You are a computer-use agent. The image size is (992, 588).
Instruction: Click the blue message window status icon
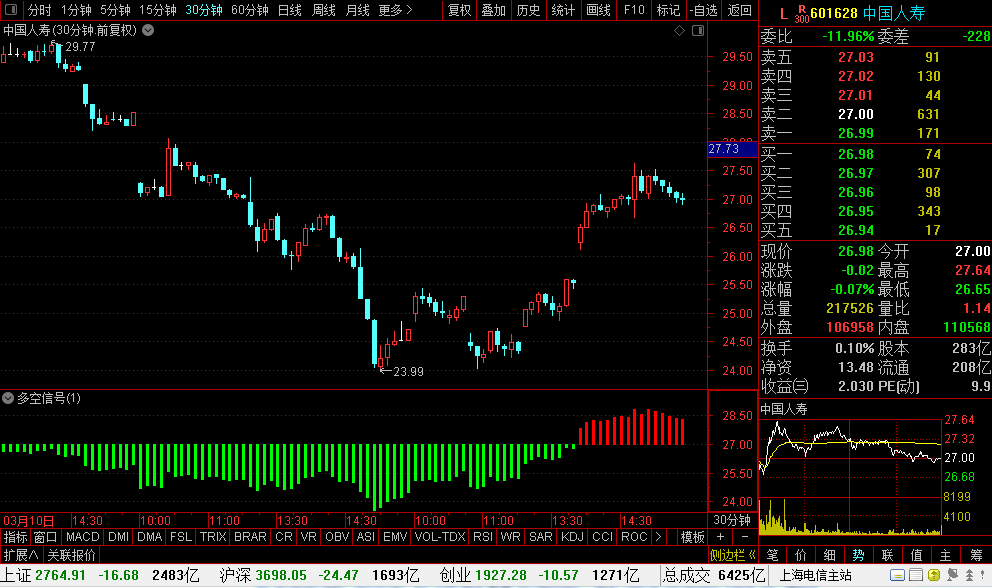coord(896,575)
